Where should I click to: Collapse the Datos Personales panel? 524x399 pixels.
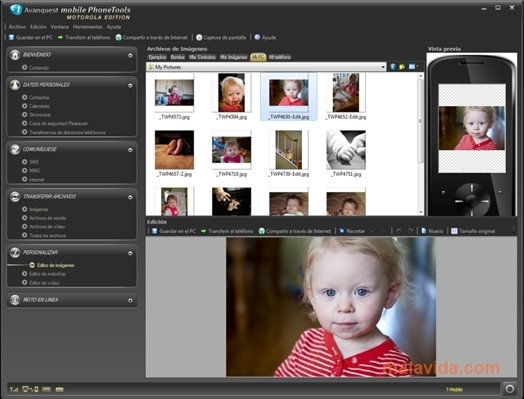pos(130,86)
